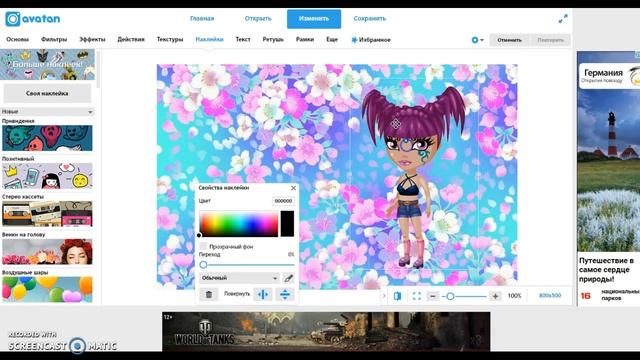Open the Текстуры menu

coord(170,39)
